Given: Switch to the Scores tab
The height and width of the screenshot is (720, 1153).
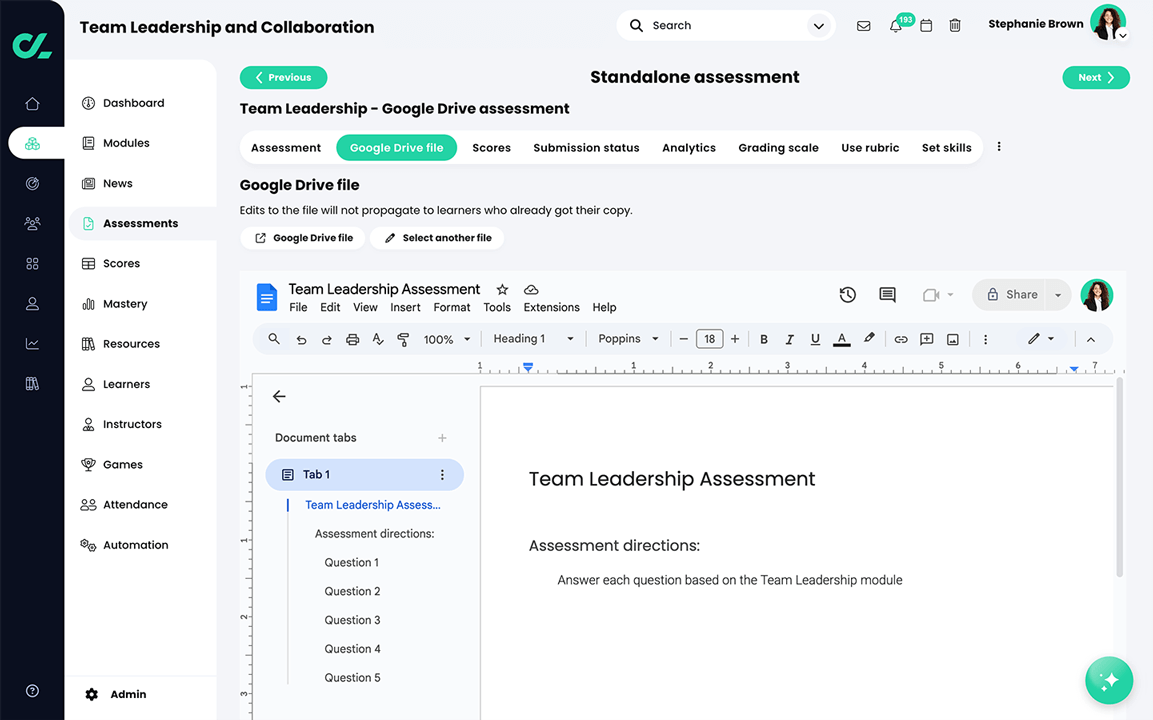Looking at the screenshot, I should pyautogui.click(x=491, y=147).
